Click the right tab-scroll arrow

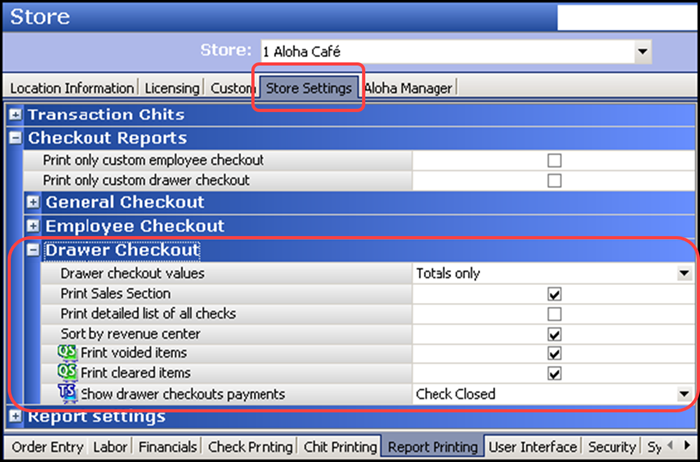tap(687, 446)
